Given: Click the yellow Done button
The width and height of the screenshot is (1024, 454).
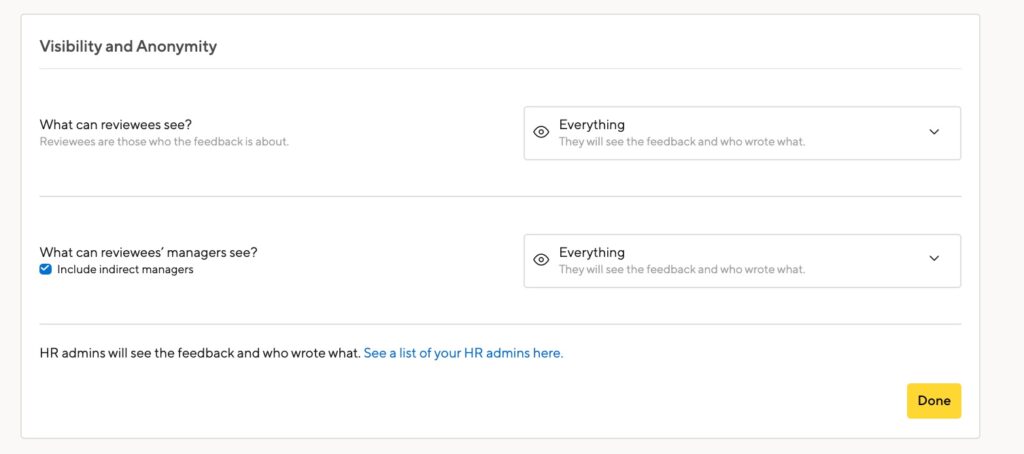Looking at the screenshot, I should tap(934, 400).
